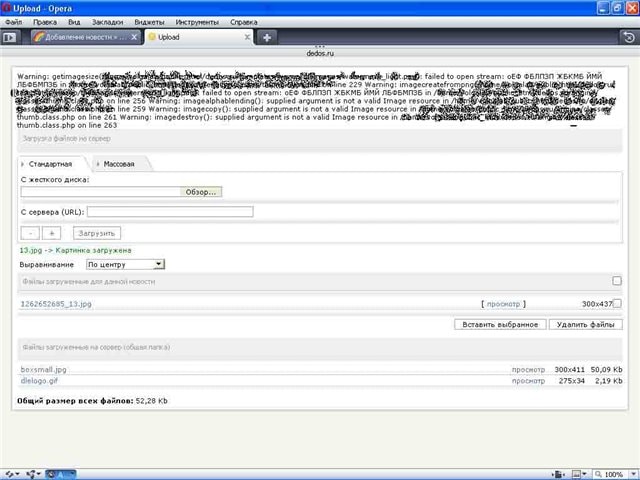The image size is (640, 480).
Task: Check the box for 1262652685_13.jpg
Action: [x=617, y=303]
